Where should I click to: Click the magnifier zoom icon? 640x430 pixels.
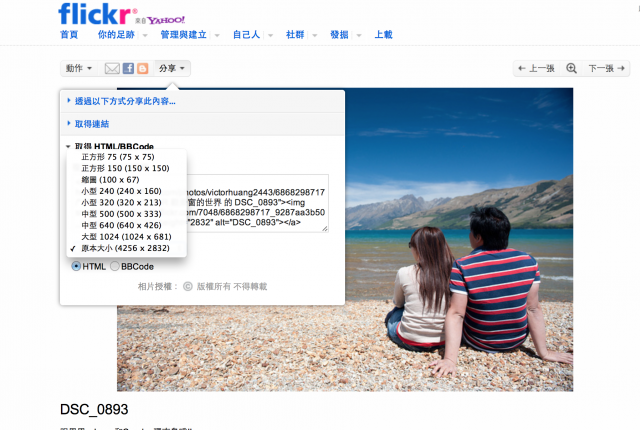coord(571,69)
